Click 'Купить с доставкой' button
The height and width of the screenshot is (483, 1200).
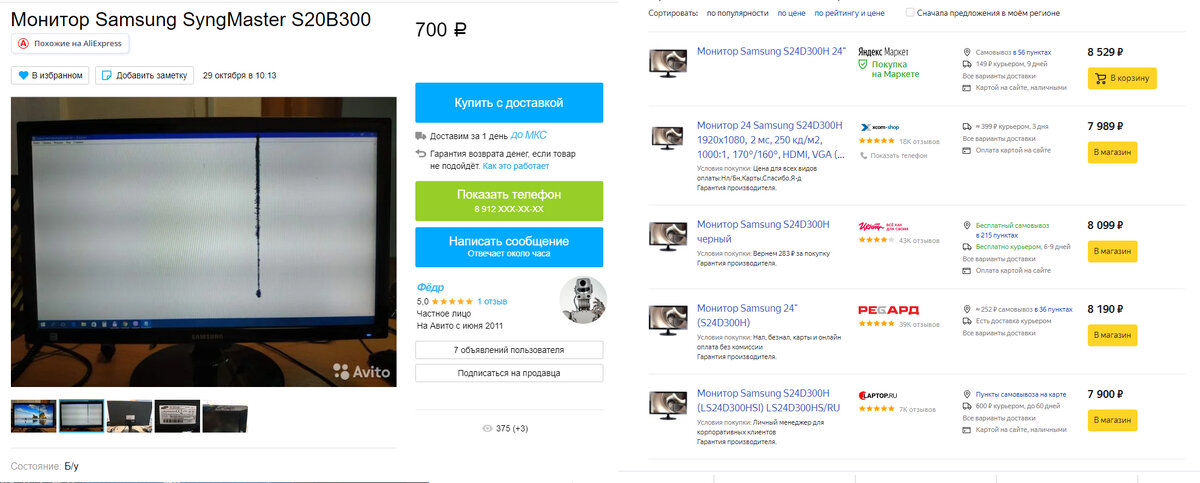(x=509, y=103)
